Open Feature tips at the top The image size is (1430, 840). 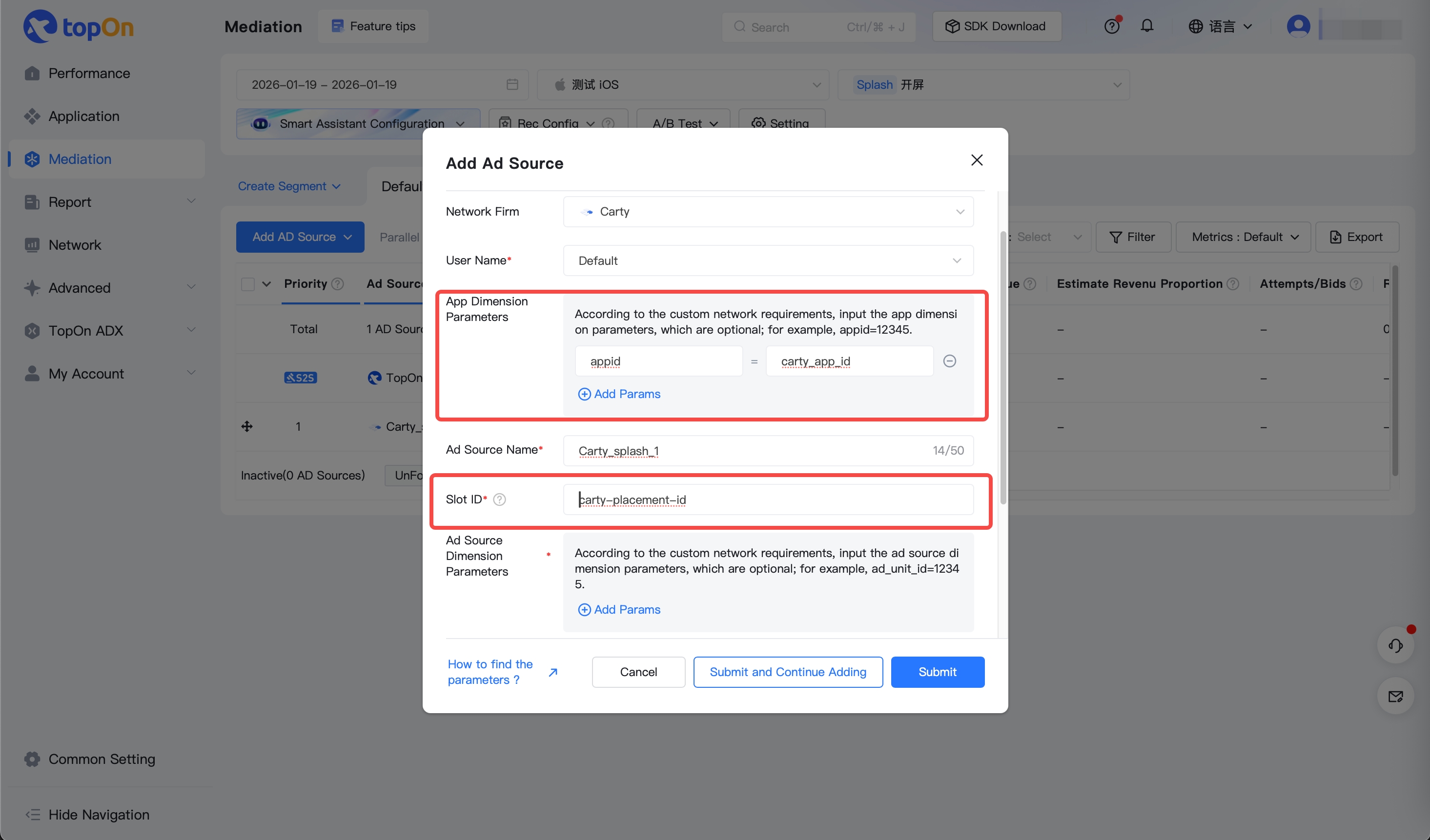tap(373, 25)
